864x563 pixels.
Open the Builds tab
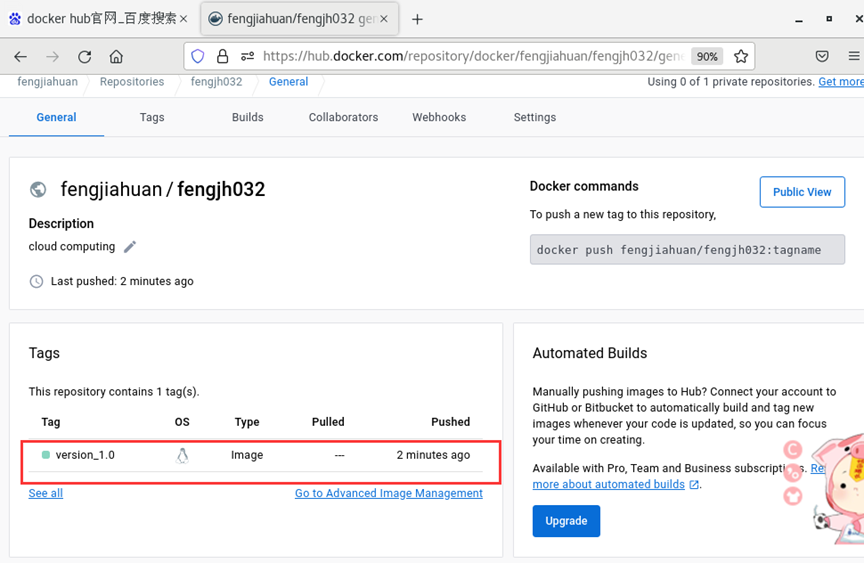click(x=247, y=117)
